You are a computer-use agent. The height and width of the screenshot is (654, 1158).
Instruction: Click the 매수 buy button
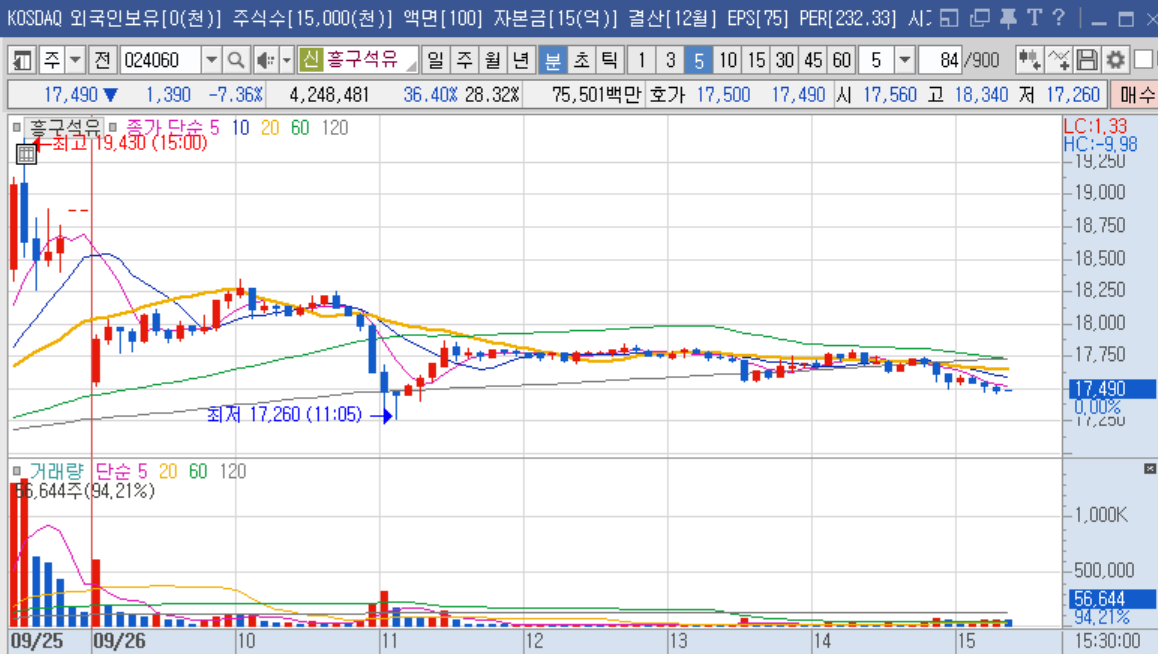click(x=1134, y=94)
